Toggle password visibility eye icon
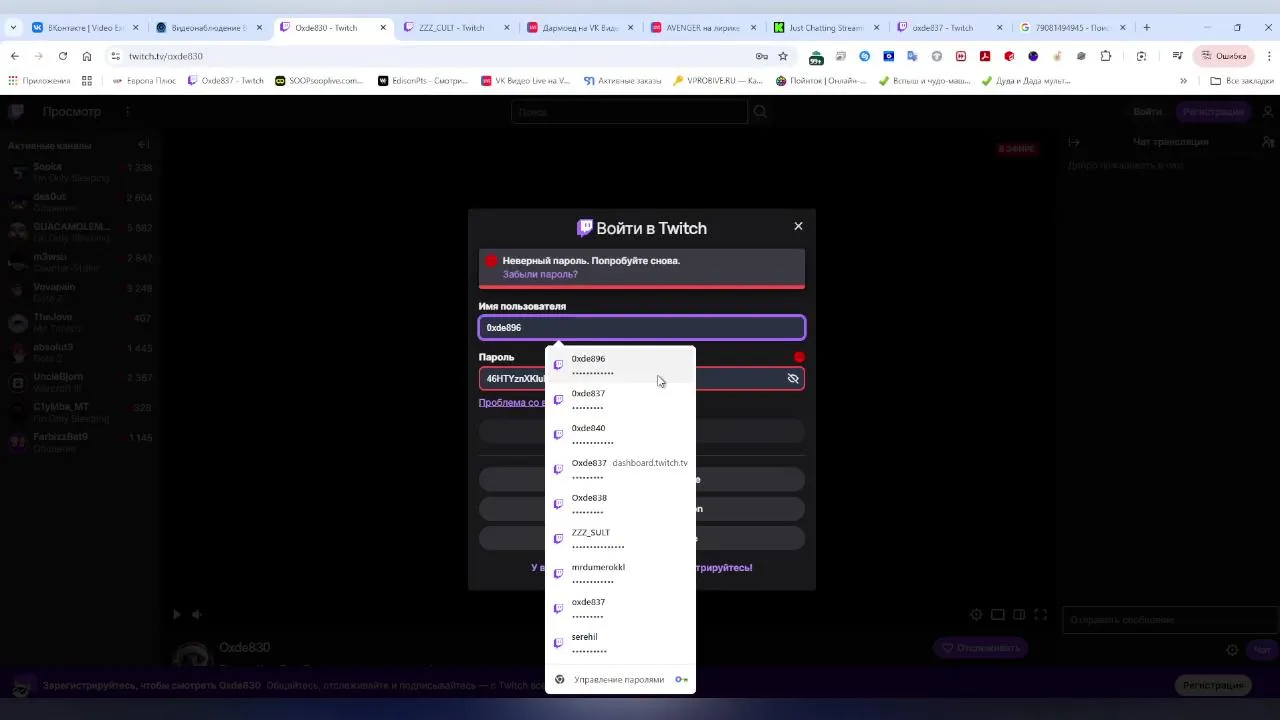This screenshot has height=720, width=1280. point(793,378)
